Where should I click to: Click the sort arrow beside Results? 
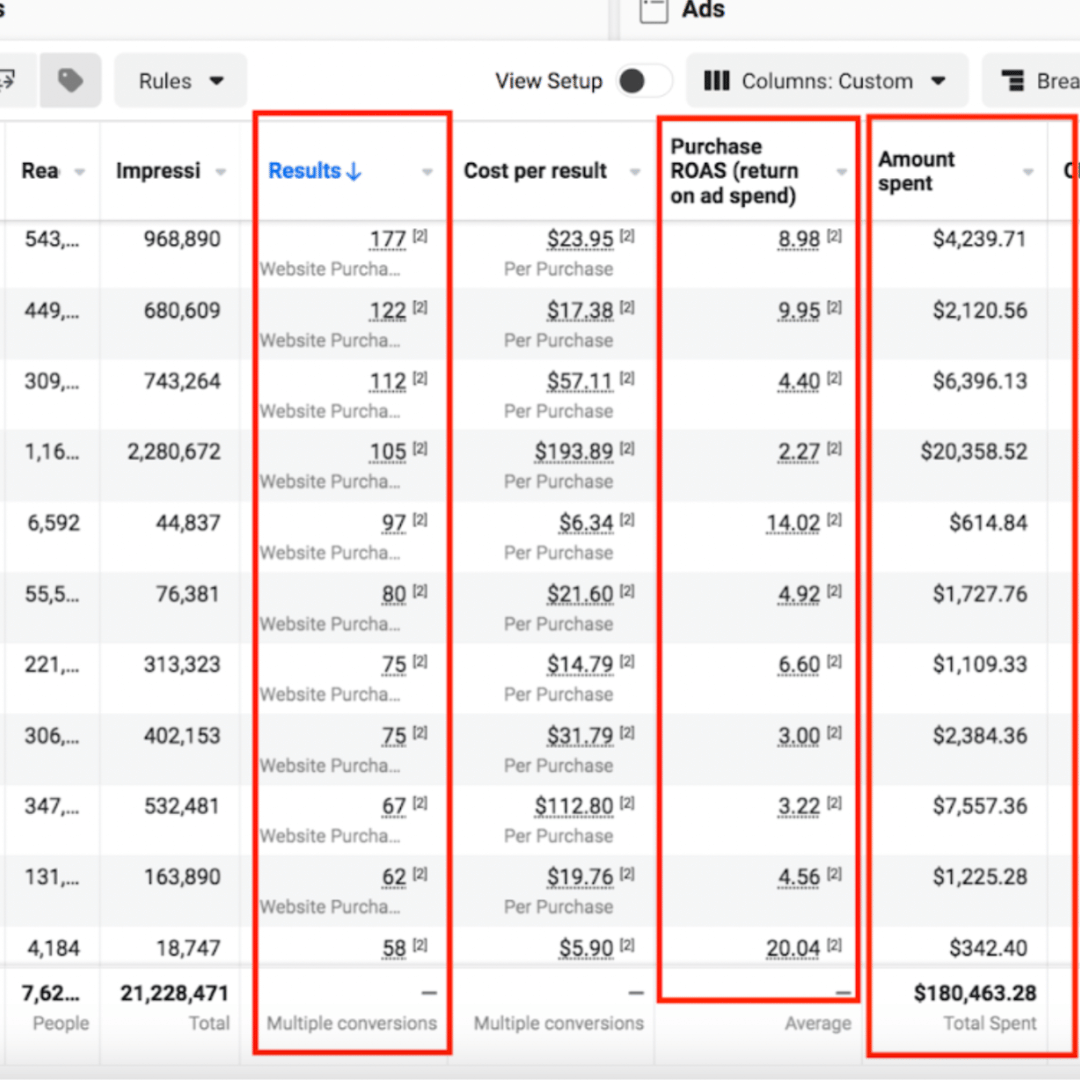tap(353, 172)
